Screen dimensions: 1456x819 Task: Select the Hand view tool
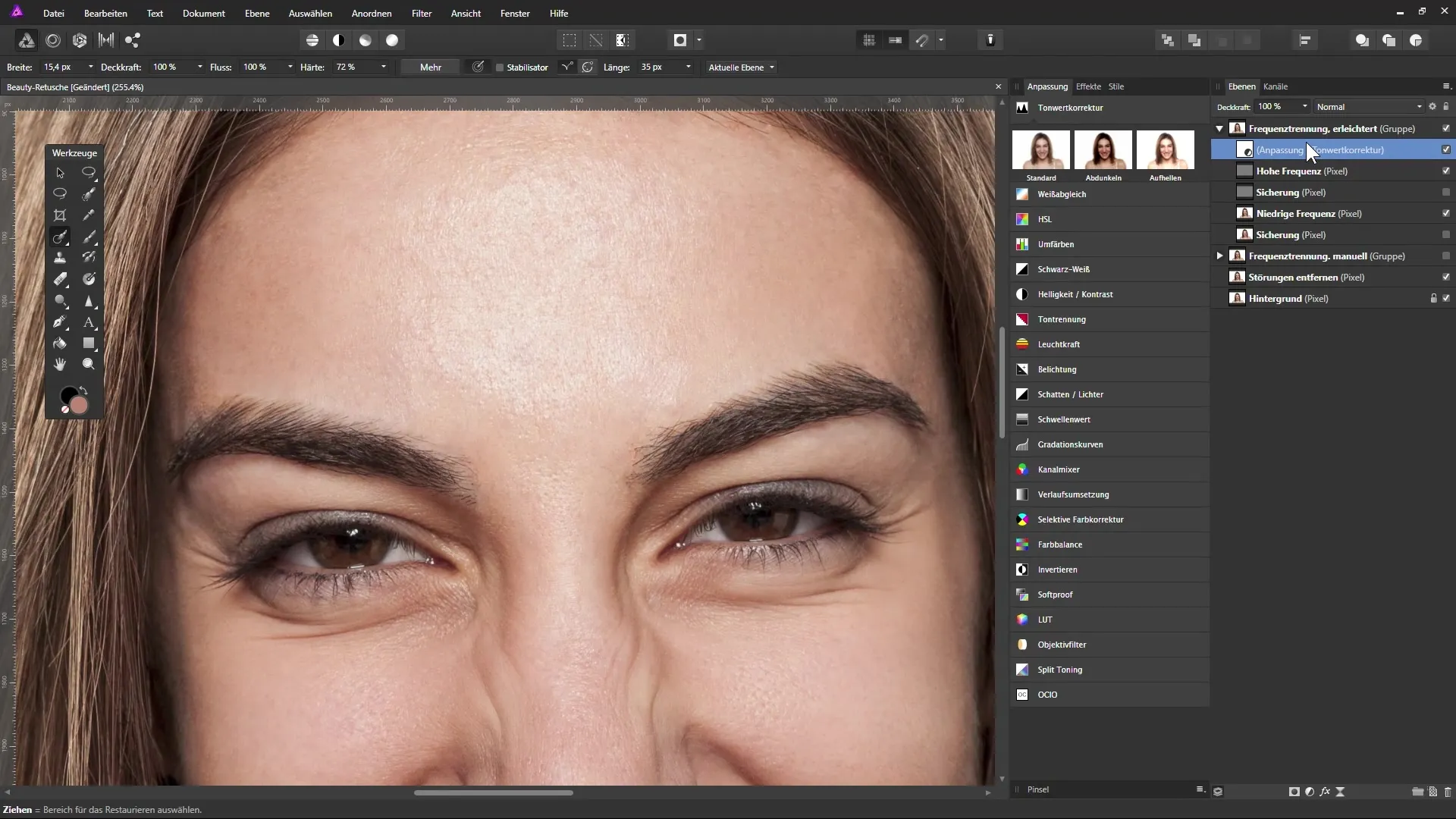point(60,364)
